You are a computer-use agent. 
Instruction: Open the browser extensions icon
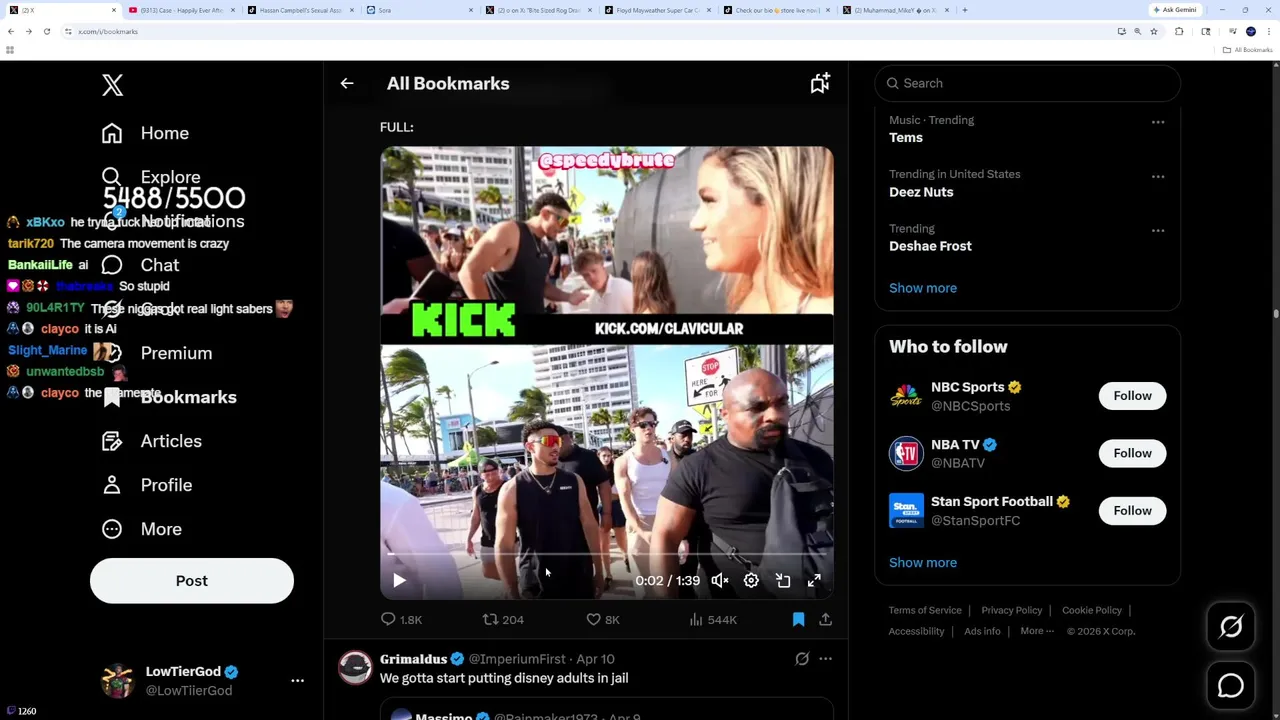(1179, 31)
